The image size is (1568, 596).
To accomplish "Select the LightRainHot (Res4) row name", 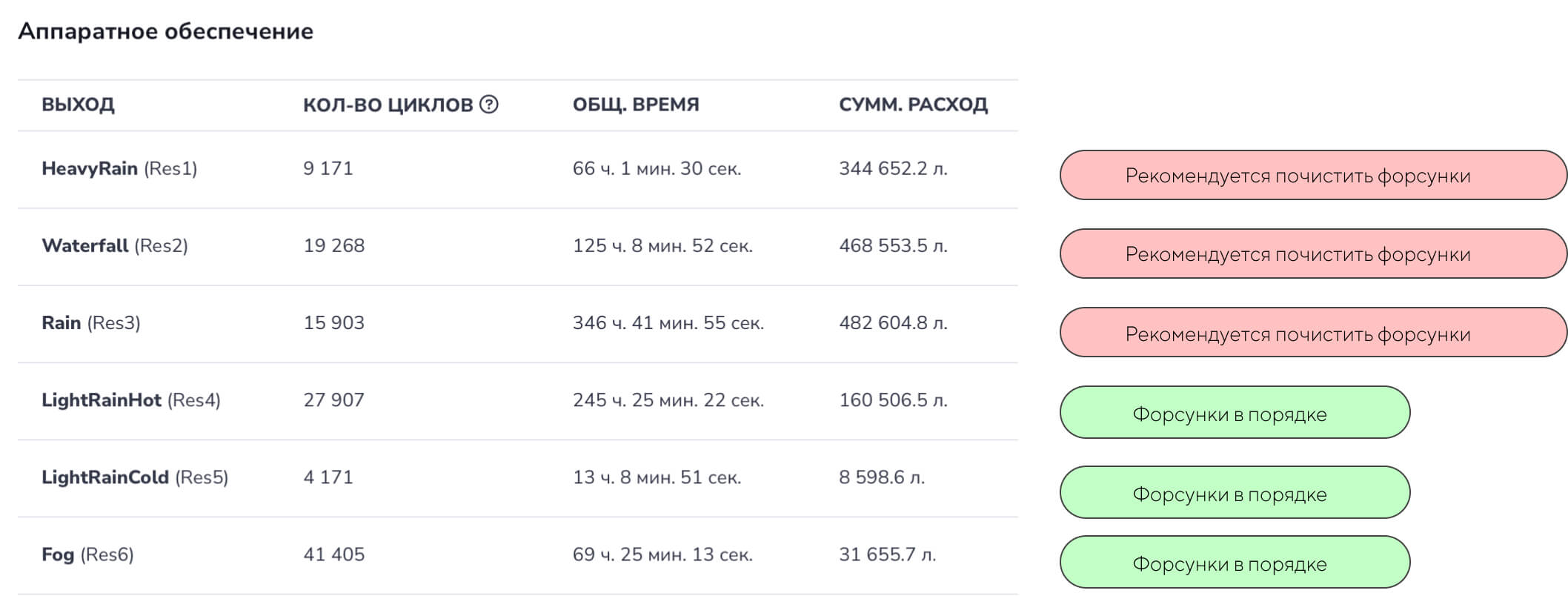I will [x=131, y=400].
